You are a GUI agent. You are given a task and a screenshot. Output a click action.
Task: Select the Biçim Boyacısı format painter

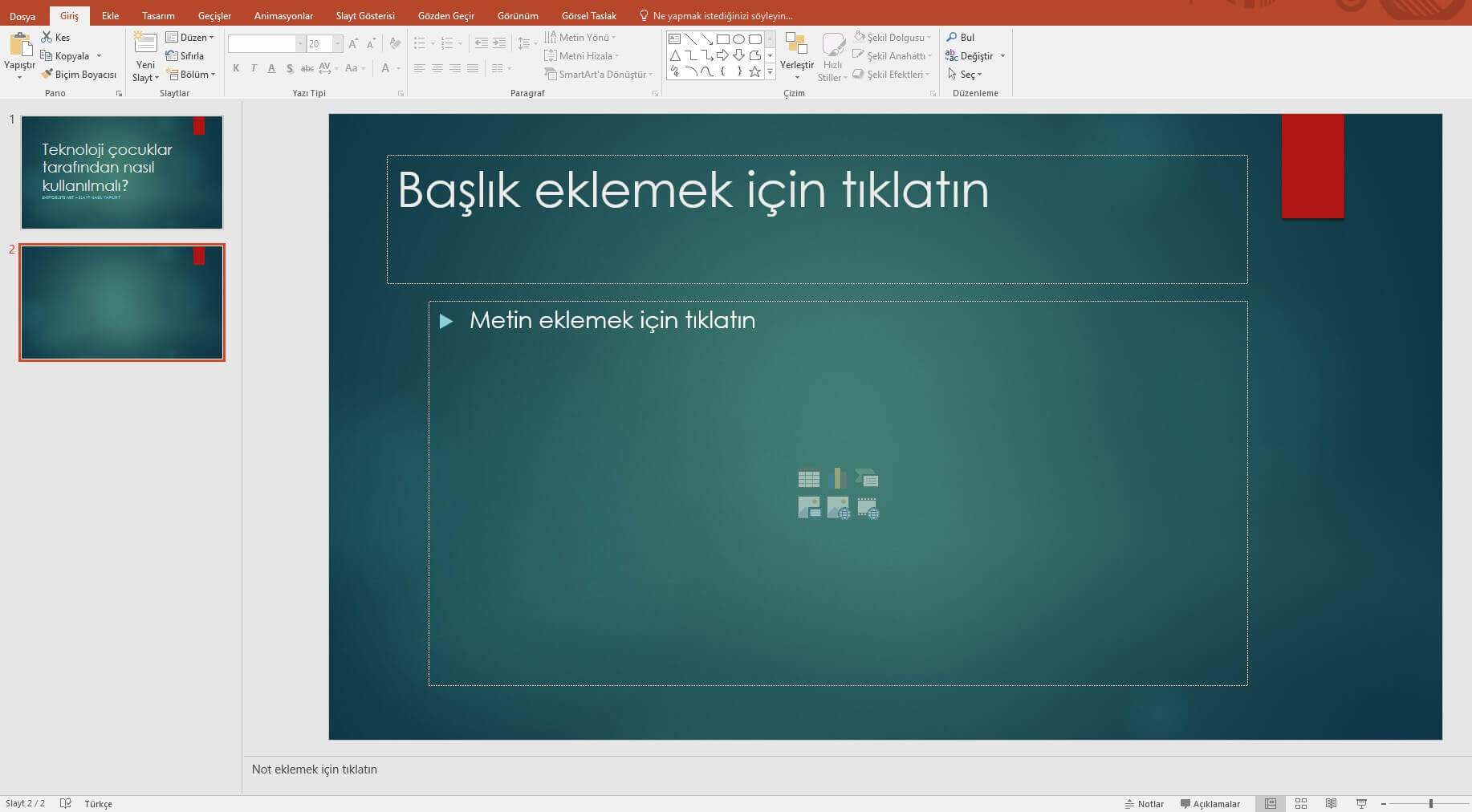click(x=79, y=74)
